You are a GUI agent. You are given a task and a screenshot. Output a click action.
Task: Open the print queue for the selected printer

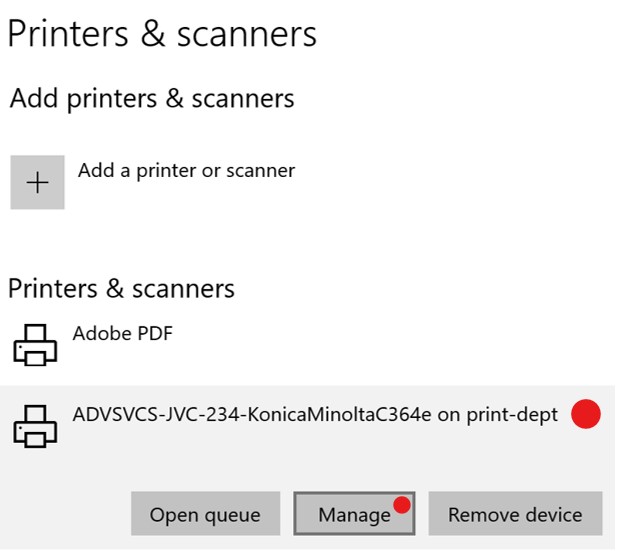tap(205, 514)
